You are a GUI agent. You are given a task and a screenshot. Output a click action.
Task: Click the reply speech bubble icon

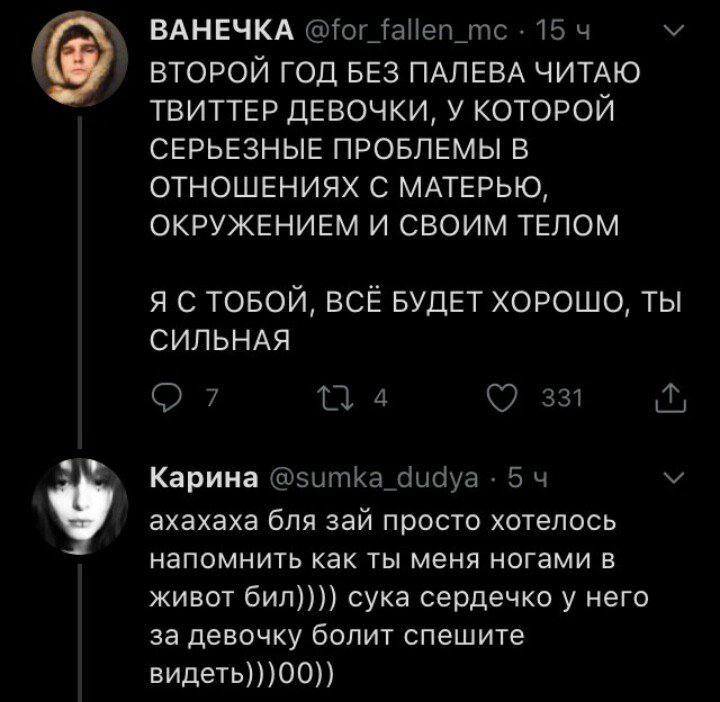coord(170,401)
